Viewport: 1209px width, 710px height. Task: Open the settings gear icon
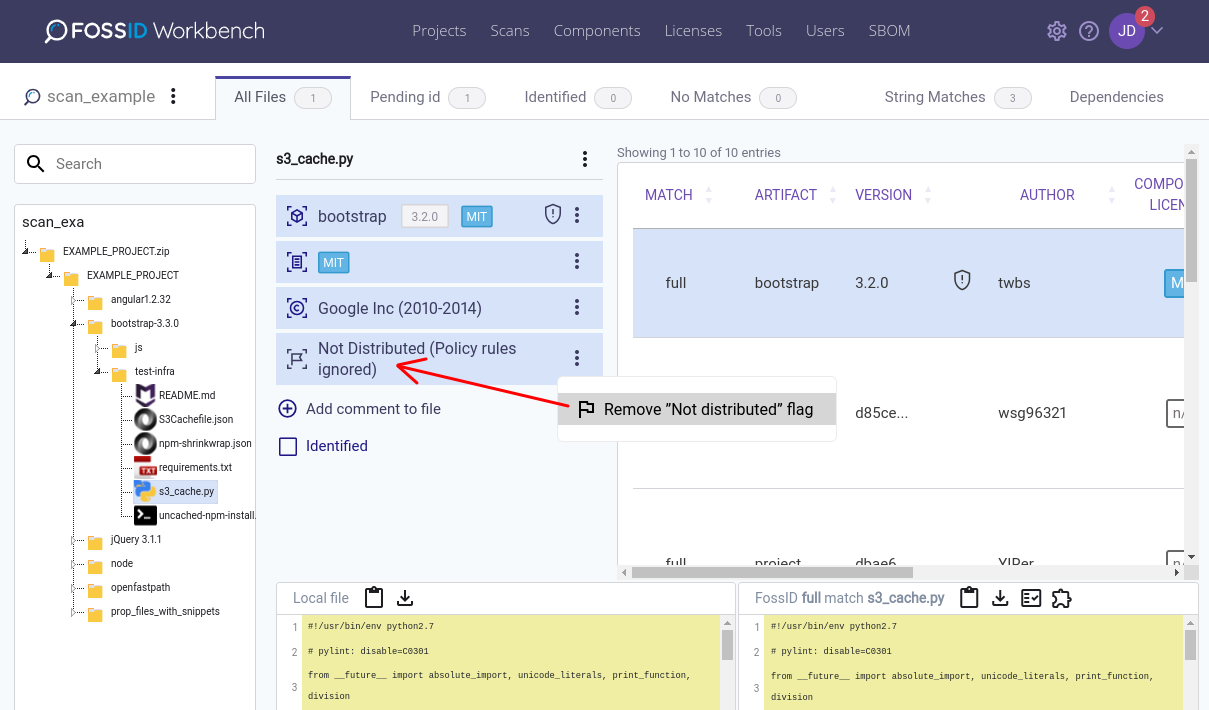click(1057, 31)
